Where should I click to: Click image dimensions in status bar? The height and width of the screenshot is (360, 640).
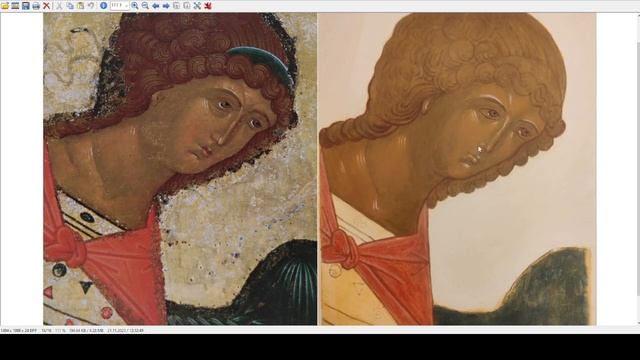click(x=19, y=330)
